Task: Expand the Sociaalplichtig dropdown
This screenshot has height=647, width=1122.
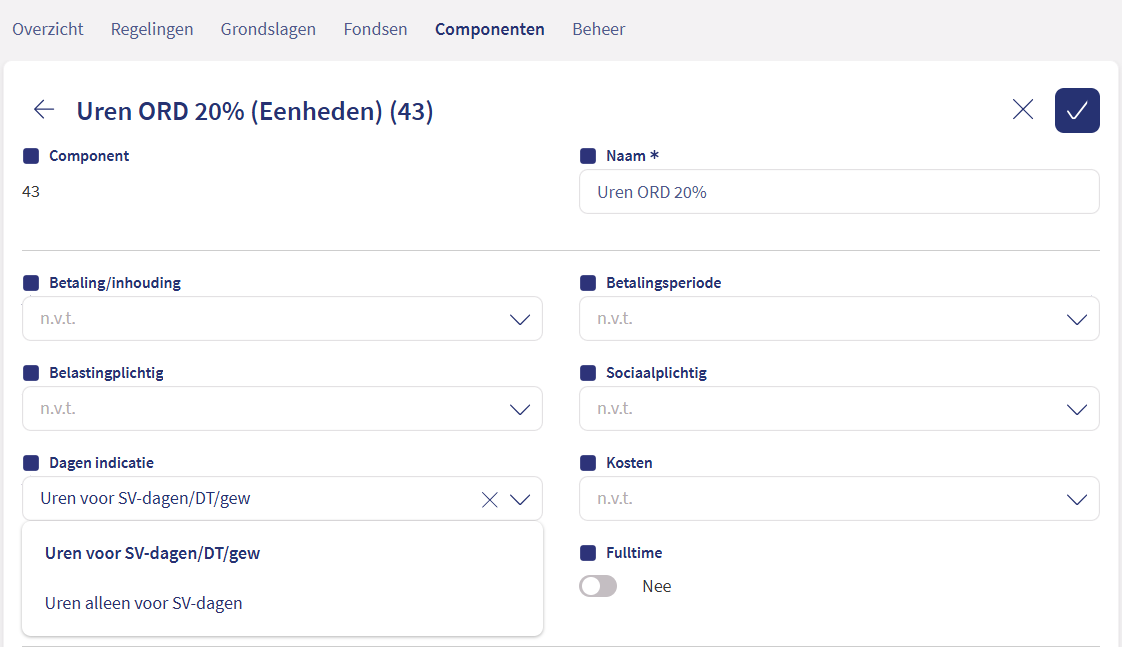Action: coord(839,409)
